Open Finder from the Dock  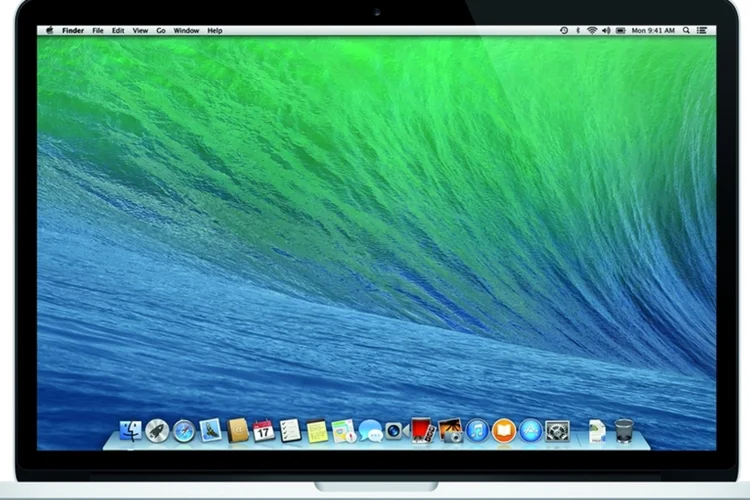(131, 431)
